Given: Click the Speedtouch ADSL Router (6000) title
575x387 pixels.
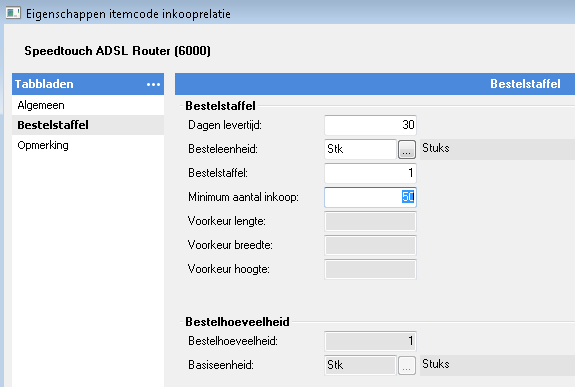Looking at the screenshot, I should pyautogui.click(x=117, y=51).
